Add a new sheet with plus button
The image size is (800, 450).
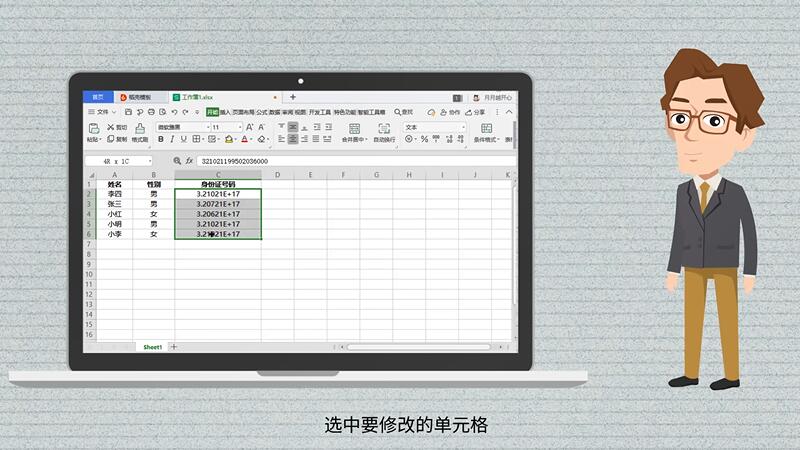174,346
